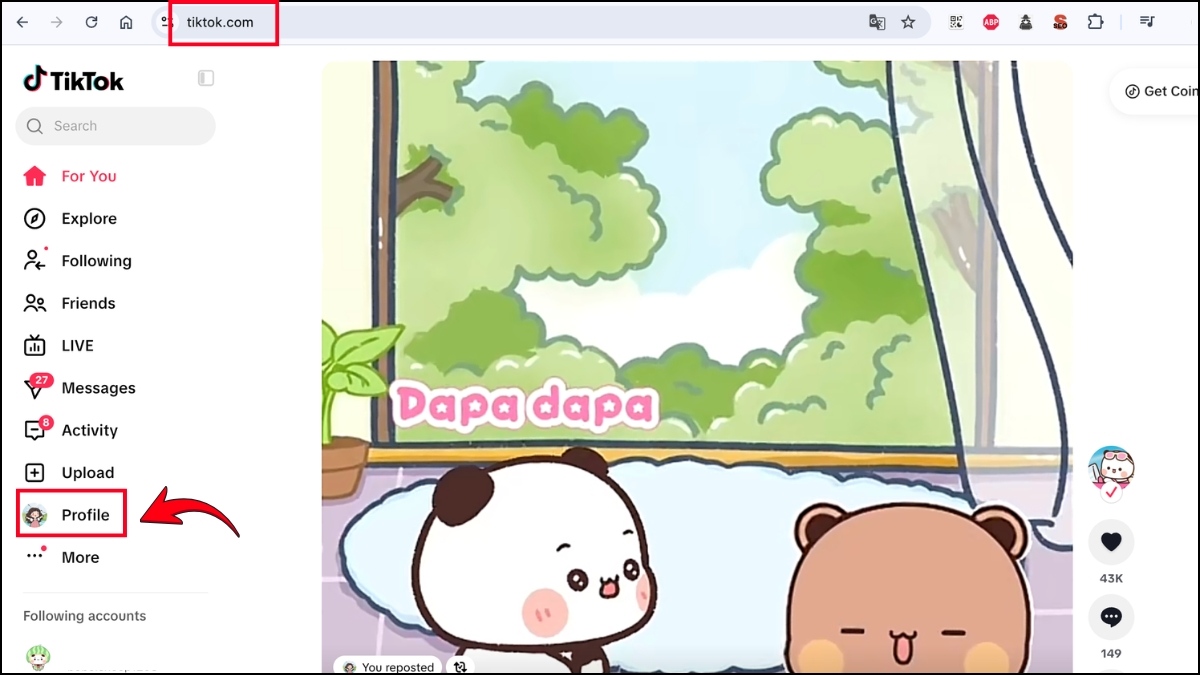The image size is (1200, 675).
Task: Click the Profile avatar icon
Action: 35,515
